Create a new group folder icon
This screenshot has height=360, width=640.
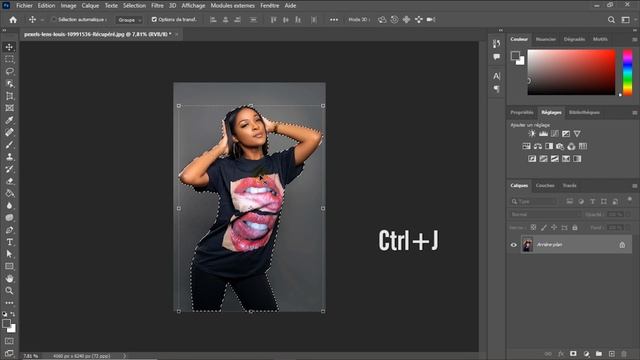click(x=599, y=353)
